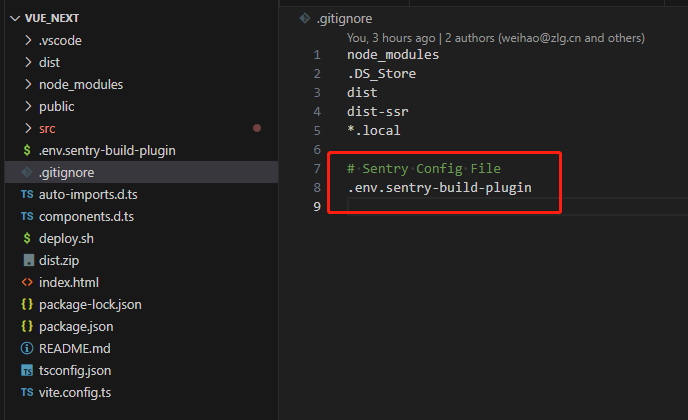The width and height of the screenshot is (688, 420).
Task: Place cursor on empty line 9
Action: pos(450,207)
